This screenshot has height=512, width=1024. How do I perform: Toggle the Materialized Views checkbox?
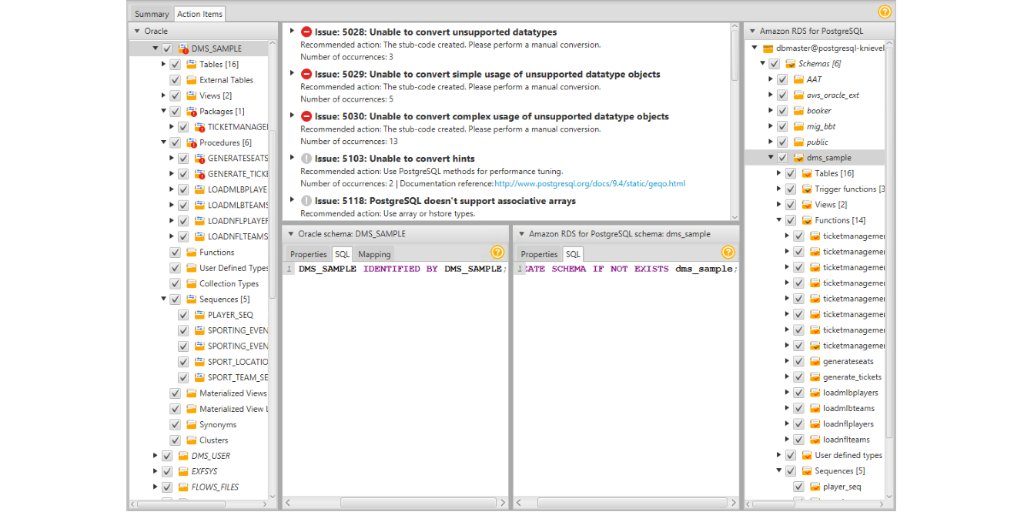click(175, 393)
